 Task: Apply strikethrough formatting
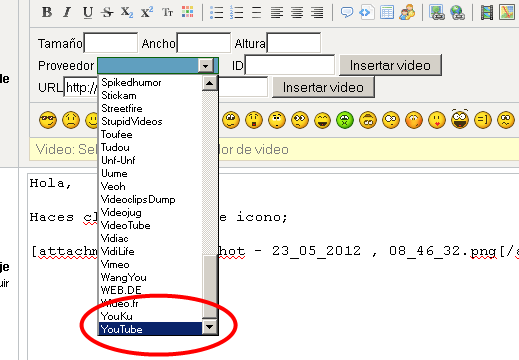107,13
